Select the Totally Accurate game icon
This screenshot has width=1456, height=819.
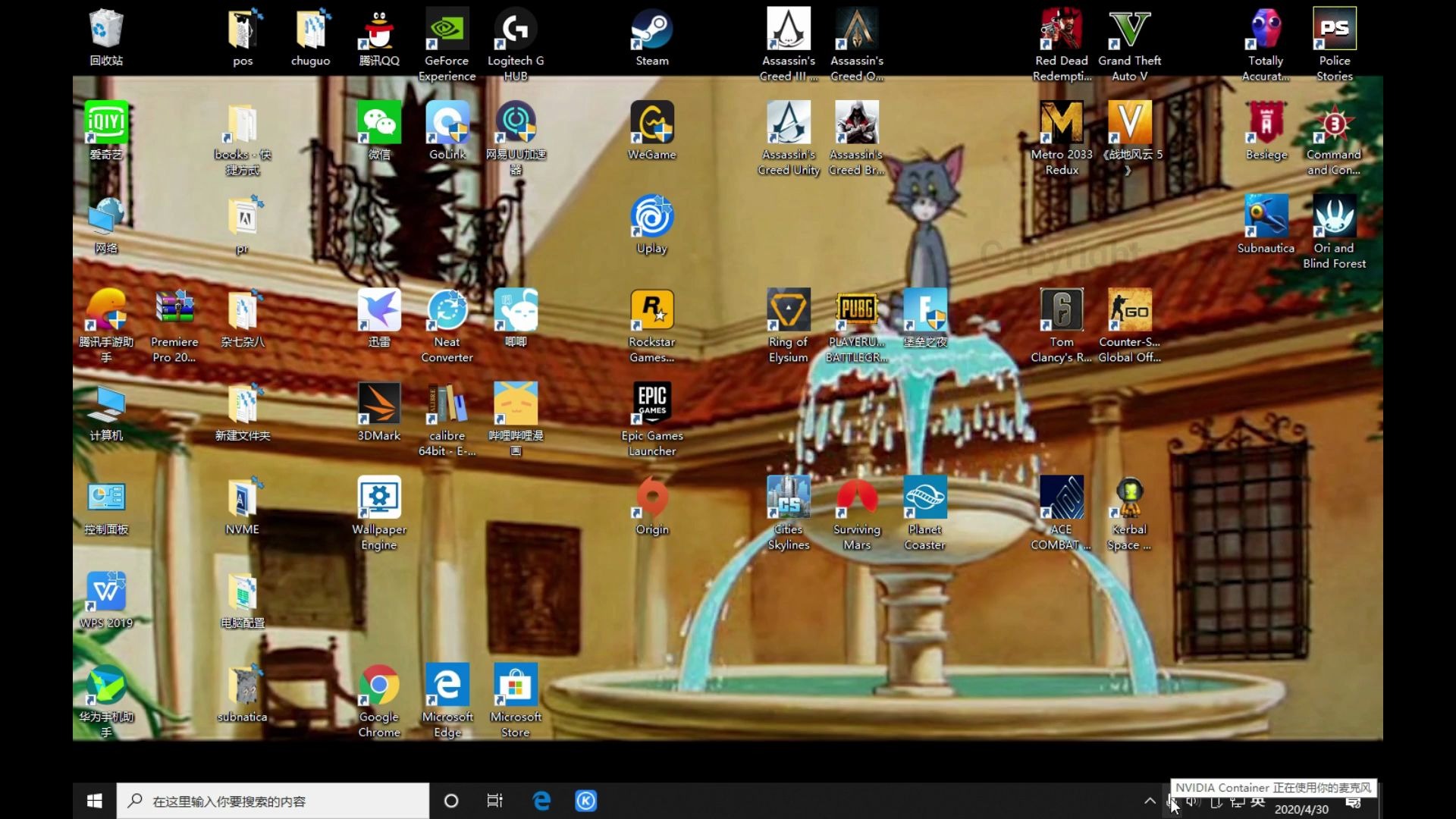click(x=1266, y=44)
